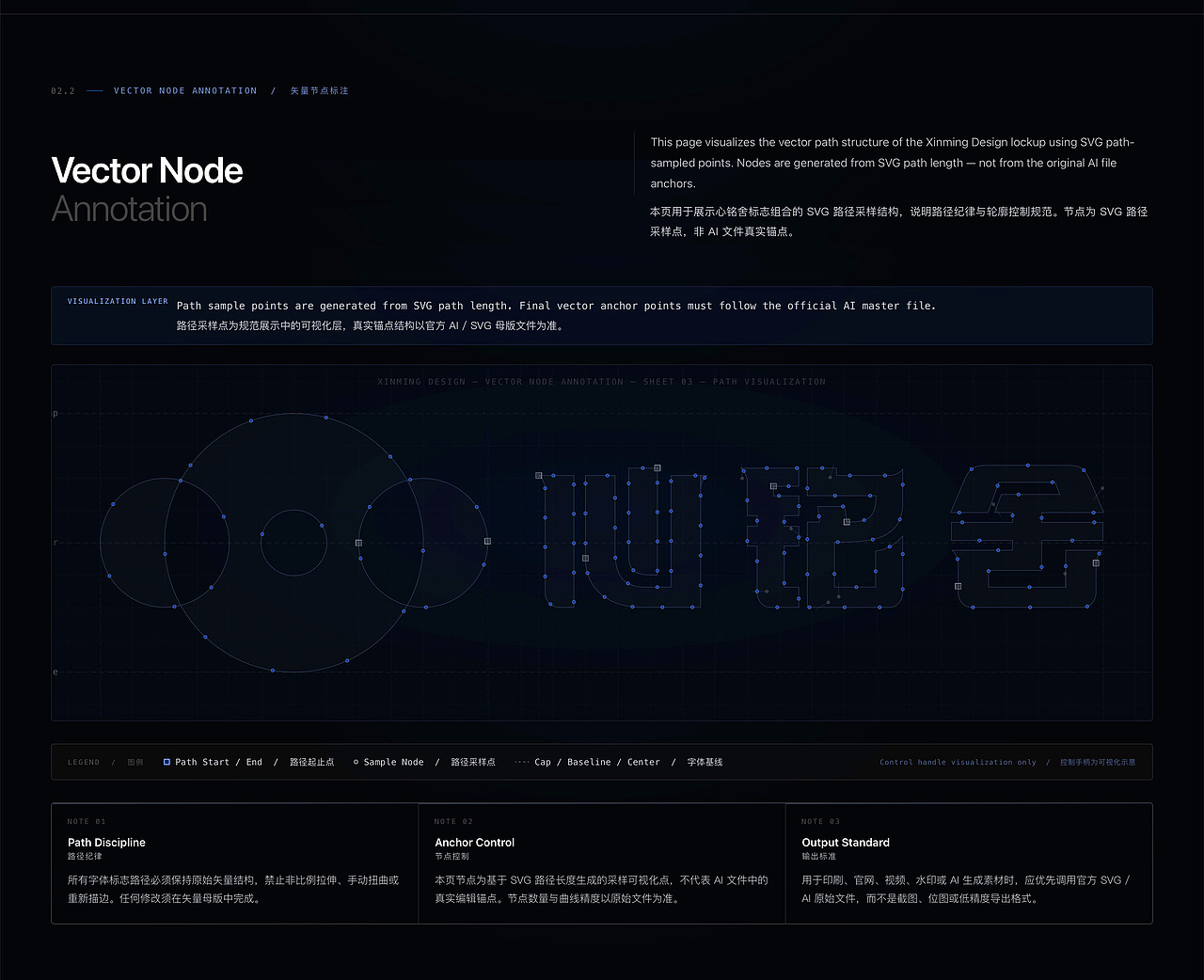Viewport: 1204px width, 980px height.
Task: Click the English paragraph starting 'This page visualizes'
Action: click(x=893, y=163)
